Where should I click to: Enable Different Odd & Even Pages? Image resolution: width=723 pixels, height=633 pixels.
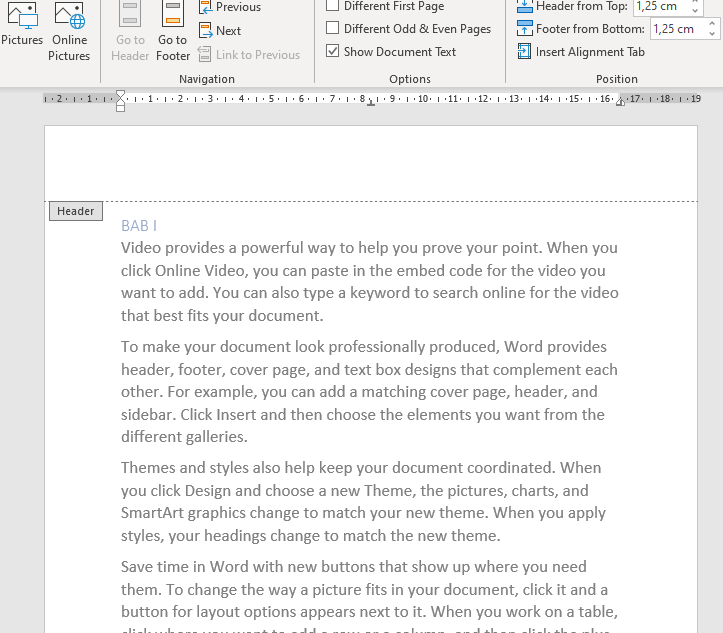333,29
